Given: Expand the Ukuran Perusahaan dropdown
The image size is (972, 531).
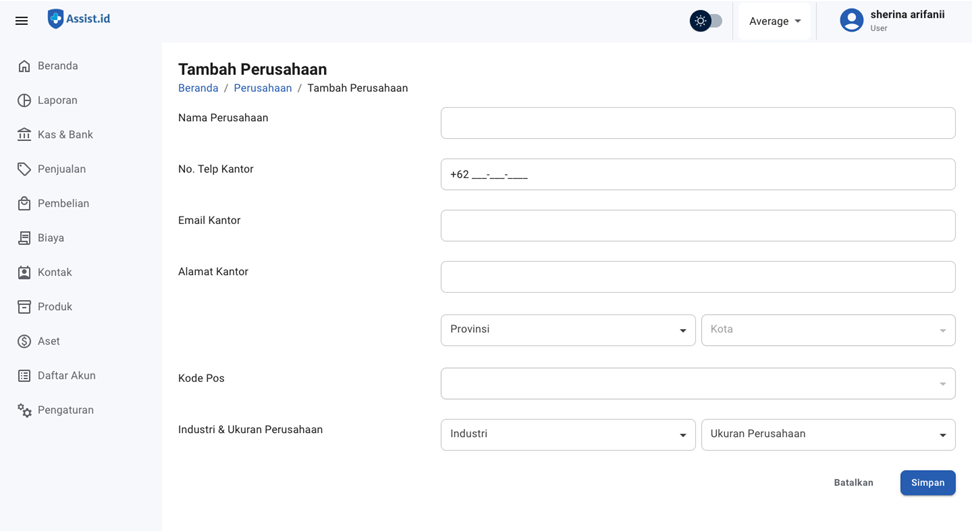Looking at the screenshot, I should [x=828, y=435].
